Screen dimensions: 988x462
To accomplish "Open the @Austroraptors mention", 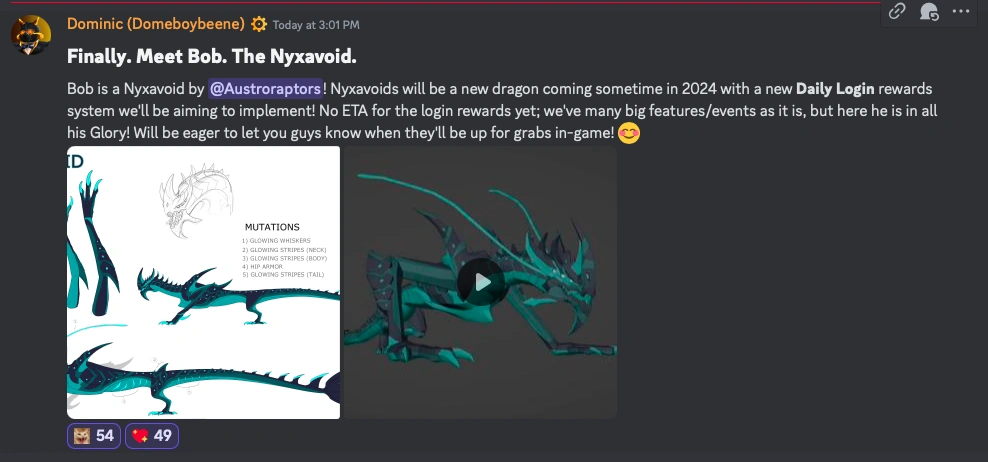I will [265, 89].
